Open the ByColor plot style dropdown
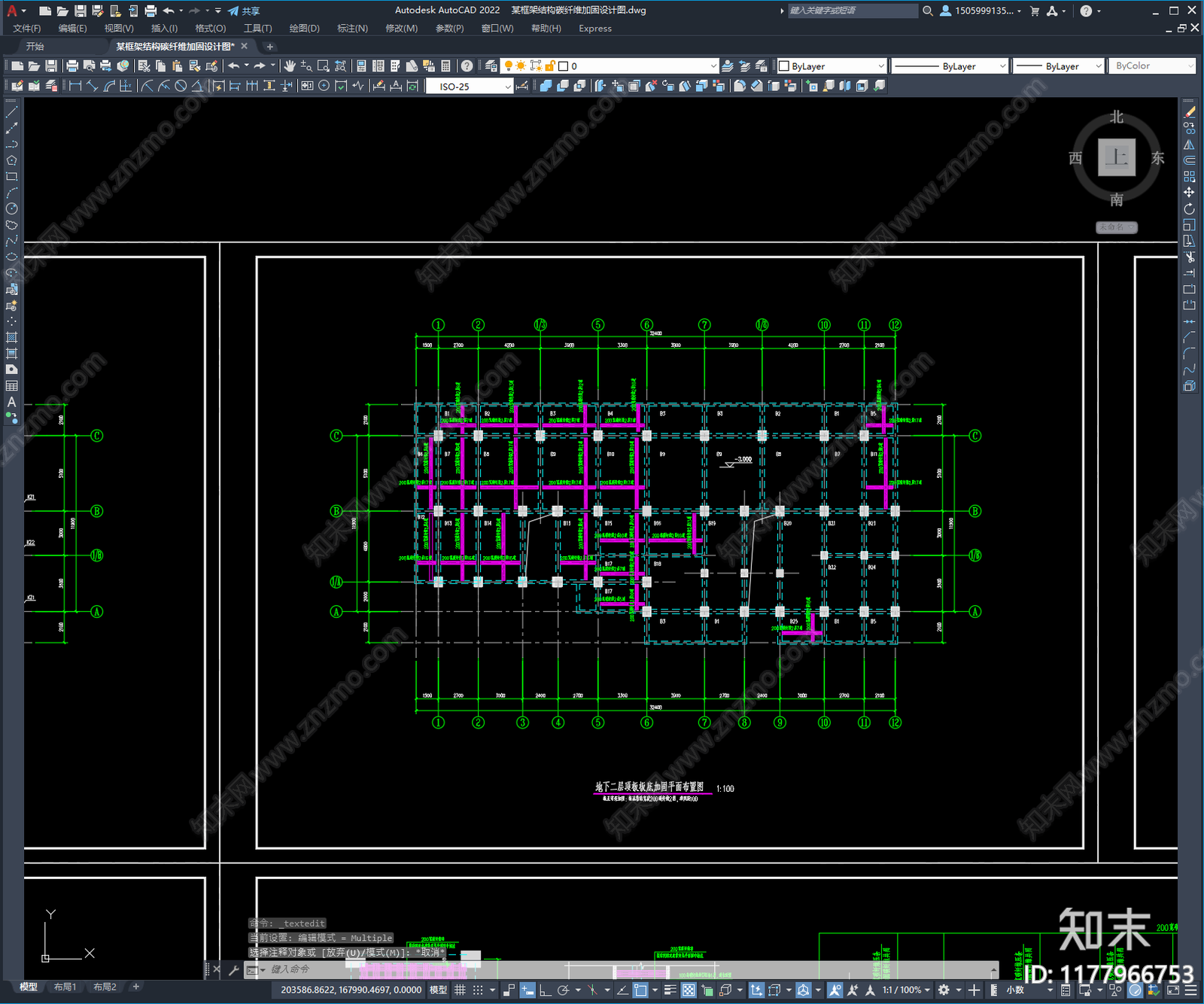The image size is (1204, 1004). point(1154,66)
